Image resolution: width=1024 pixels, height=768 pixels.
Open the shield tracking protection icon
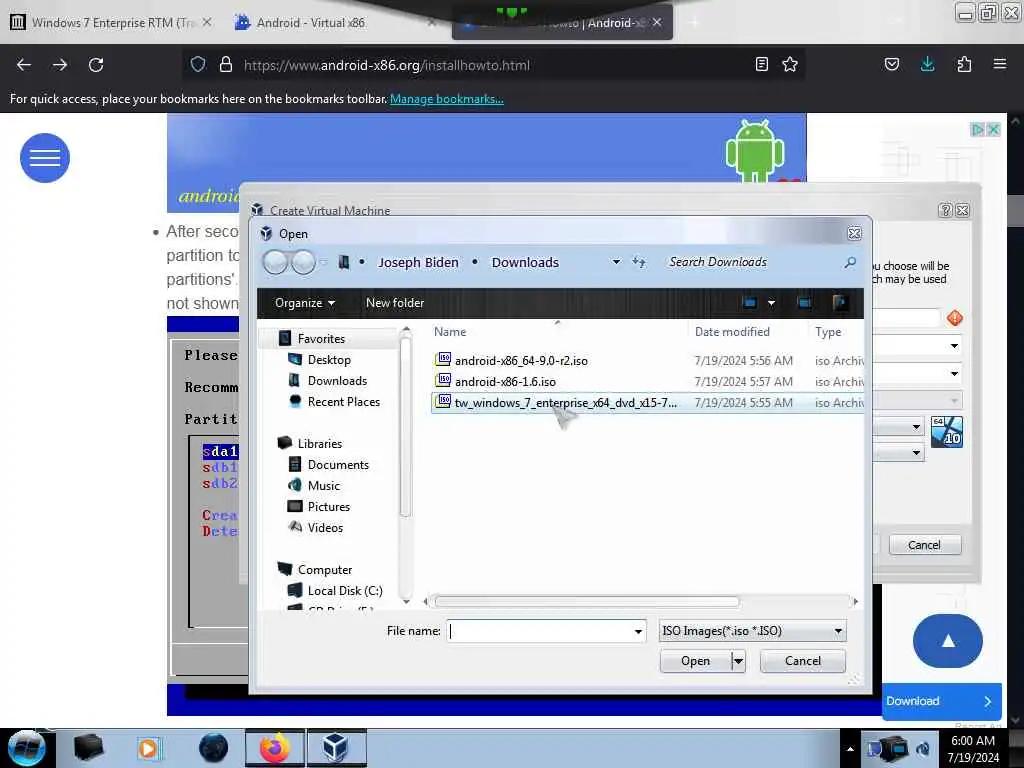coord(198,65)
